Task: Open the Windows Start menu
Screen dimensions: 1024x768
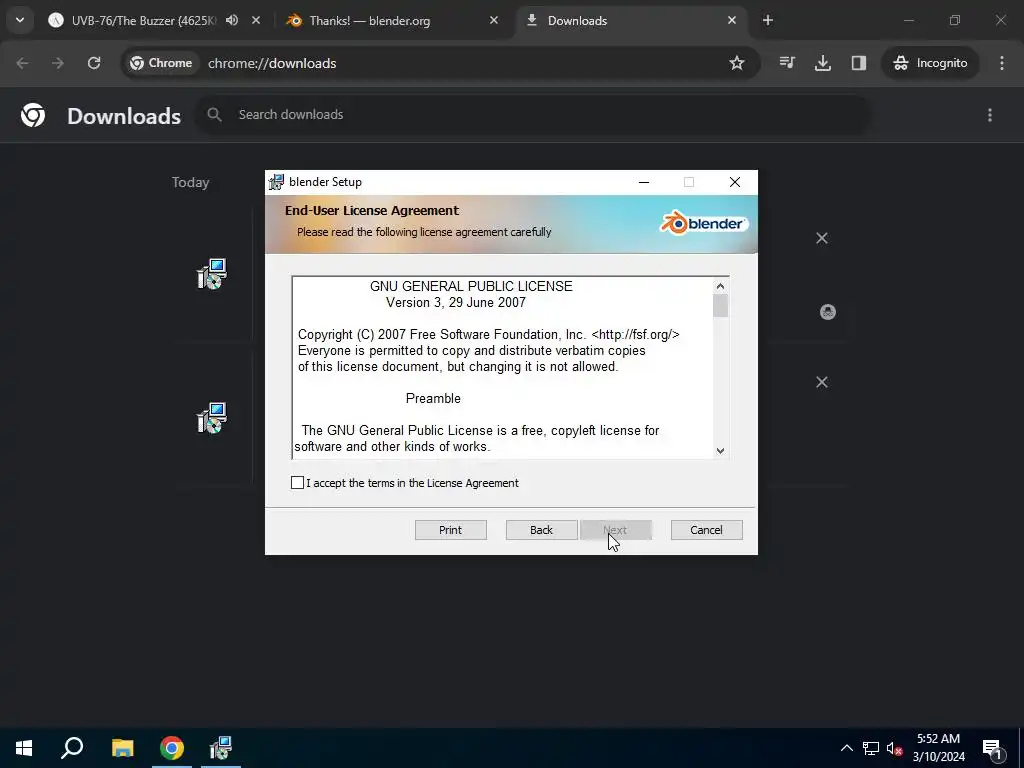Action: coord(24,748)
